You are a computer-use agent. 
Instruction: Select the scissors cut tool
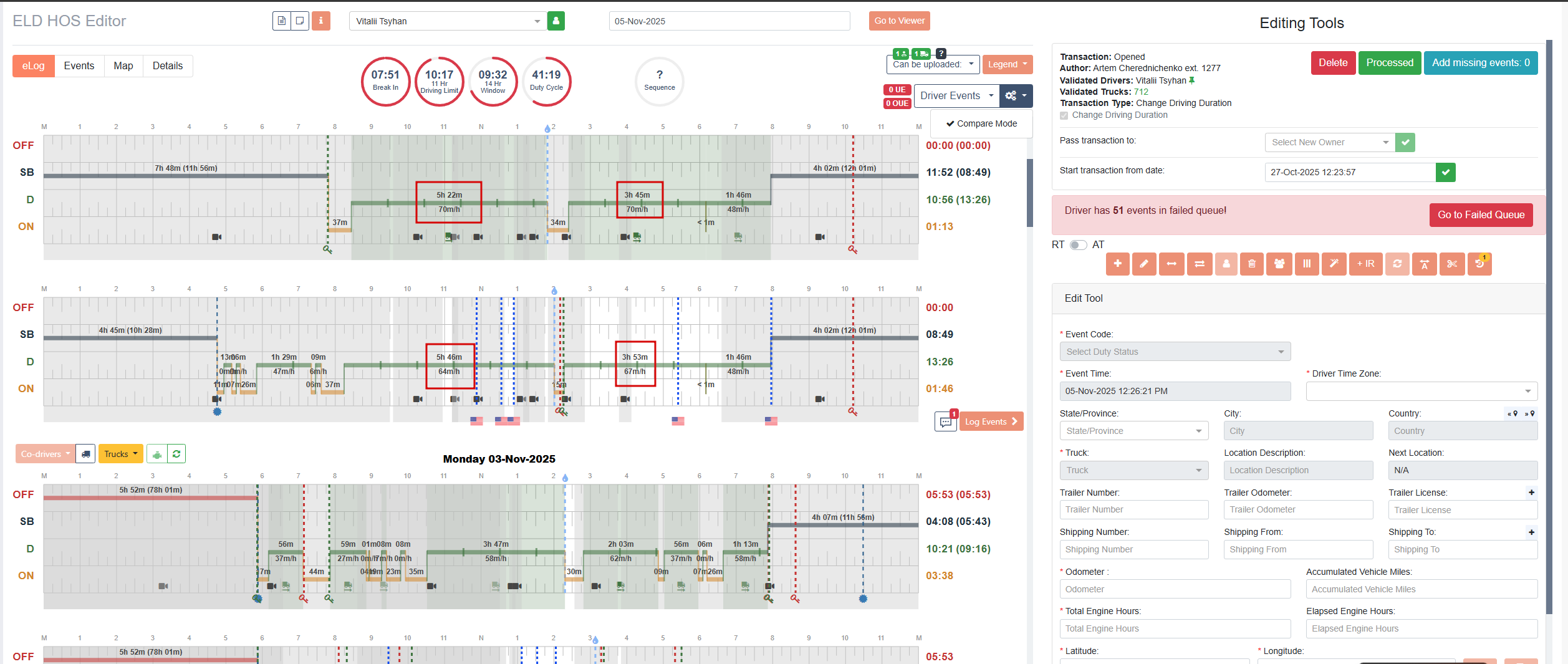pos(1453,264)
